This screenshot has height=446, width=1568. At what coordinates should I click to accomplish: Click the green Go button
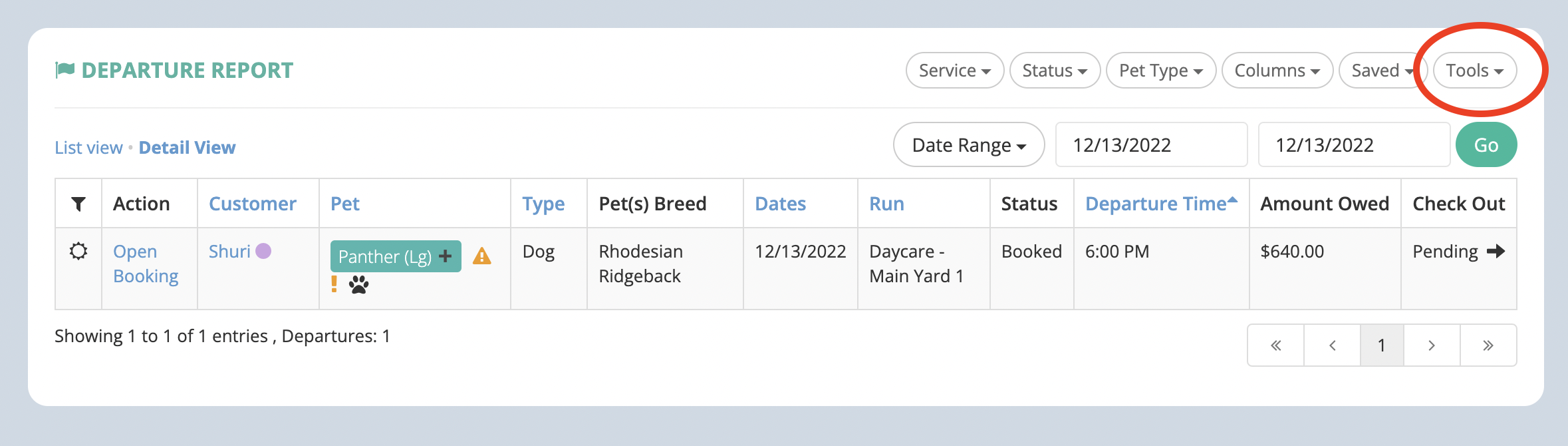1486,145
